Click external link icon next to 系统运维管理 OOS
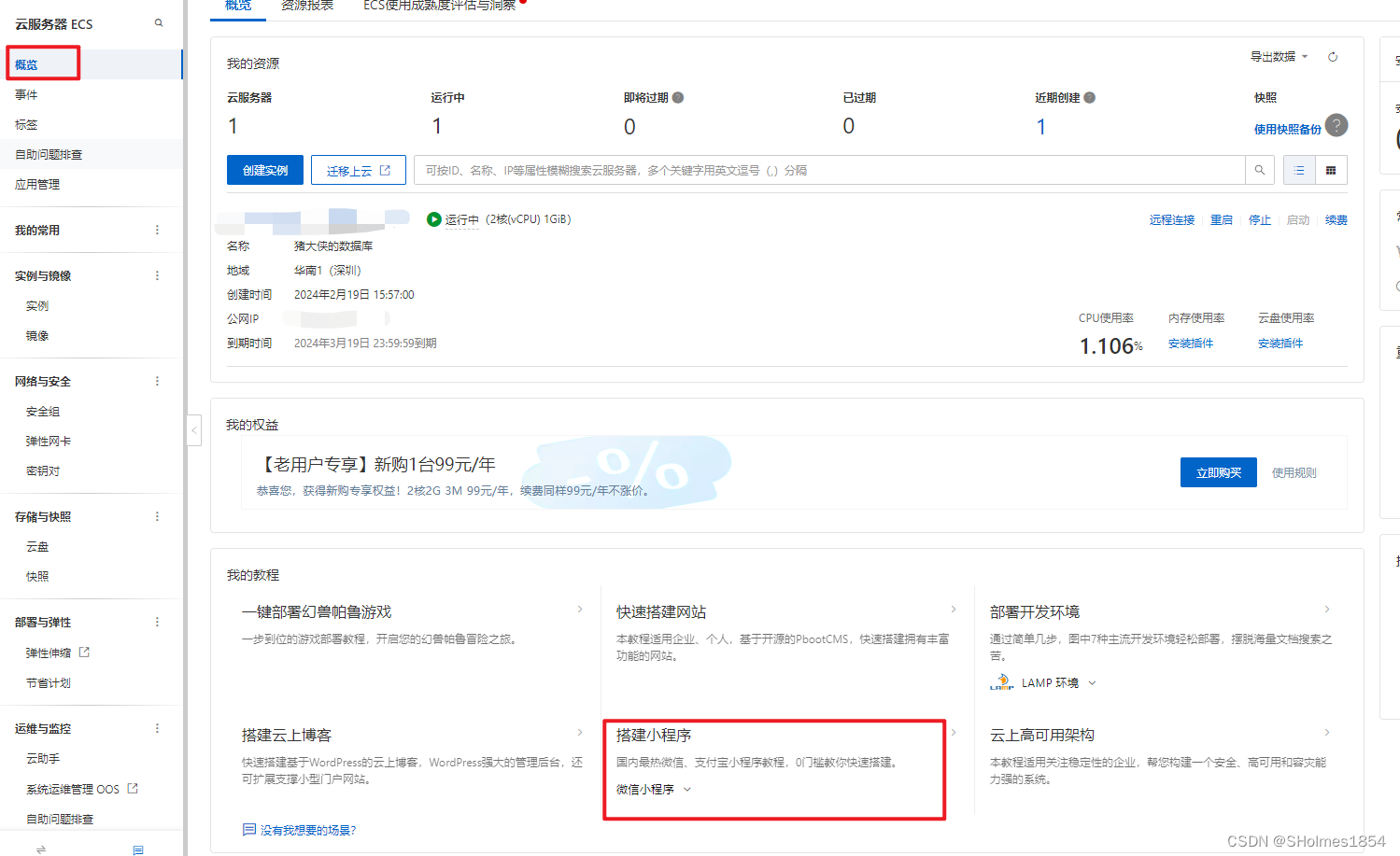Image resolution: width=1400 pixels, height=856 pixels. (133, 788)
